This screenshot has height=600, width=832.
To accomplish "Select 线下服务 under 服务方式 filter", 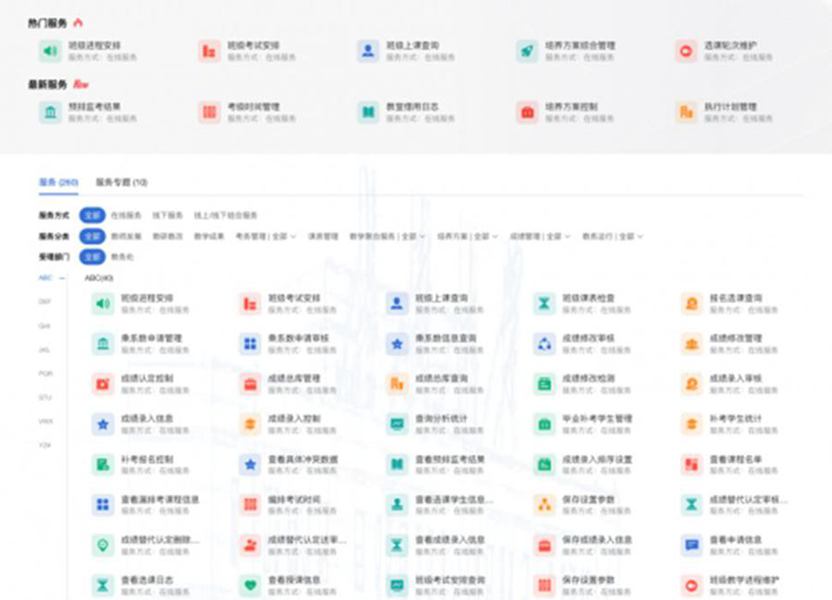I will [x=168, y=215].
